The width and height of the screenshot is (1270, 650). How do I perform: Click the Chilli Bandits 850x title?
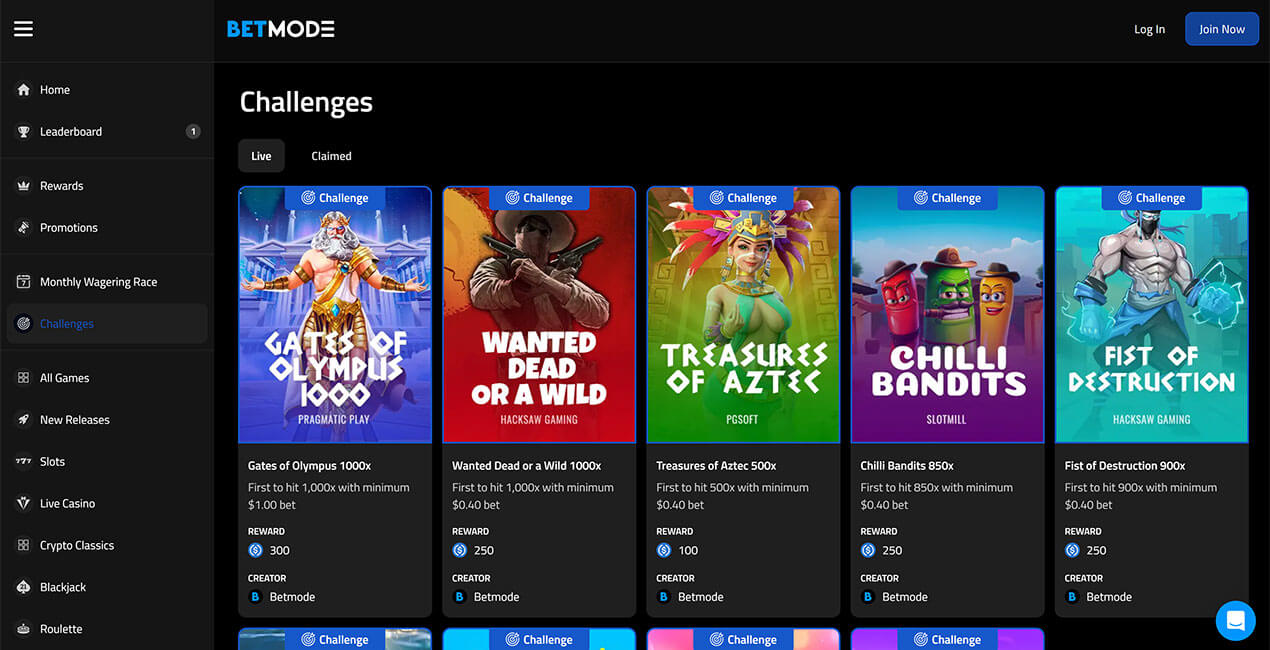point(907,466)
